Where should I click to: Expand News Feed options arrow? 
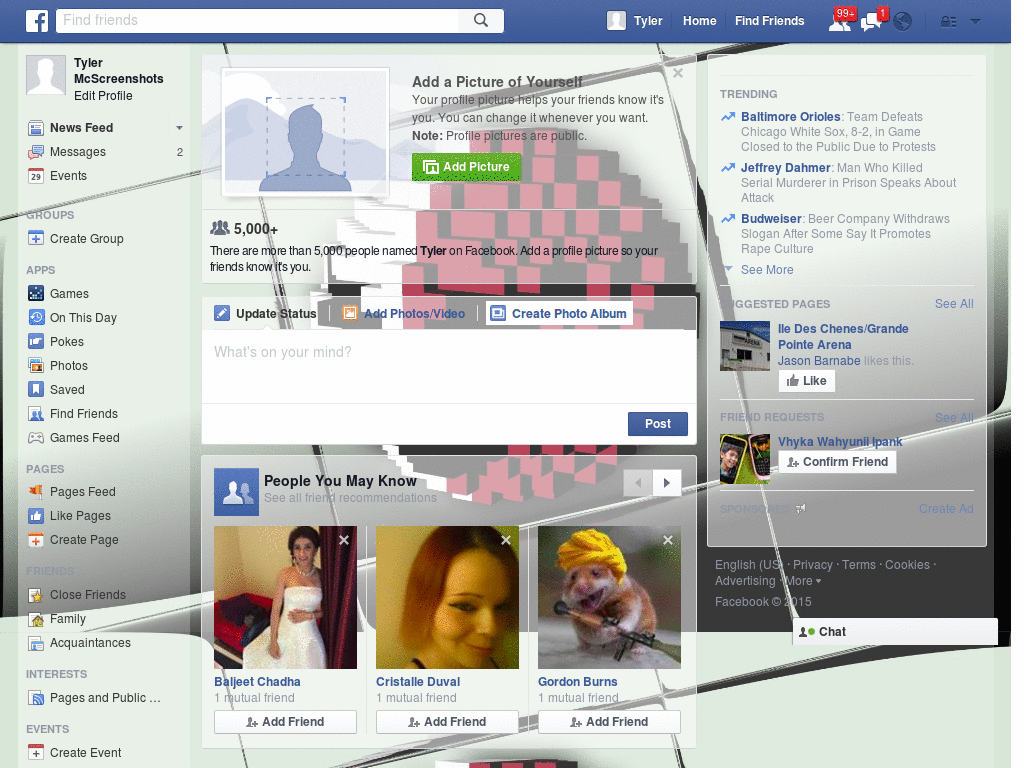[x=179, y=128]
